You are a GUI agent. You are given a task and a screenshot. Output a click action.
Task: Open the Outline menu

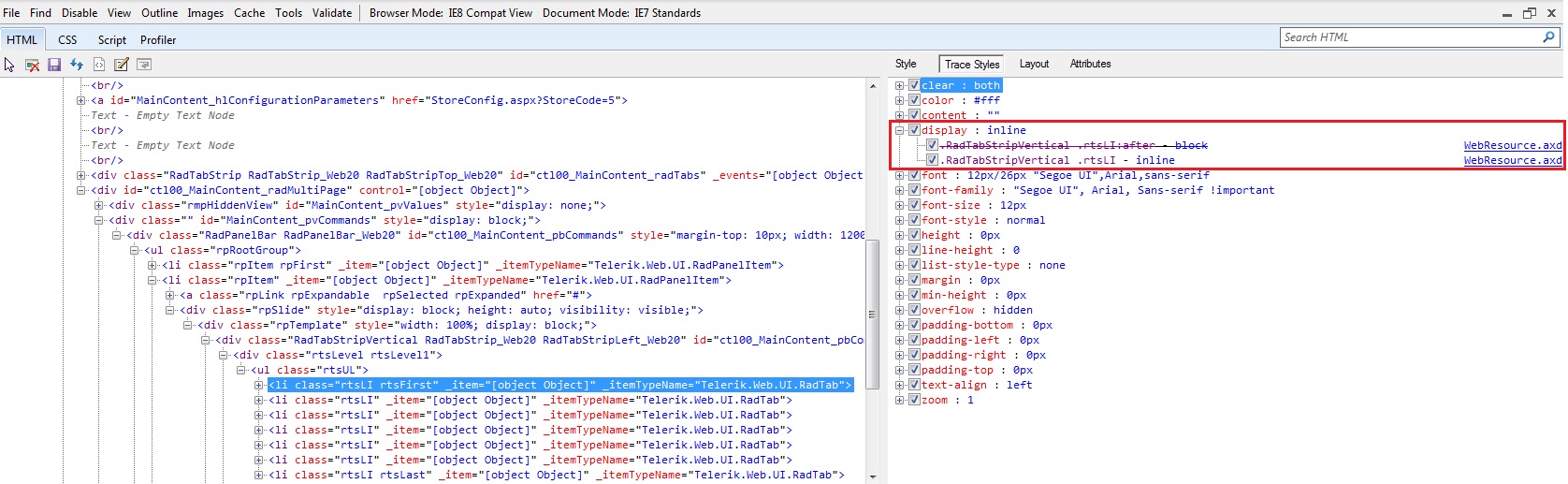(x=159, y=13)
